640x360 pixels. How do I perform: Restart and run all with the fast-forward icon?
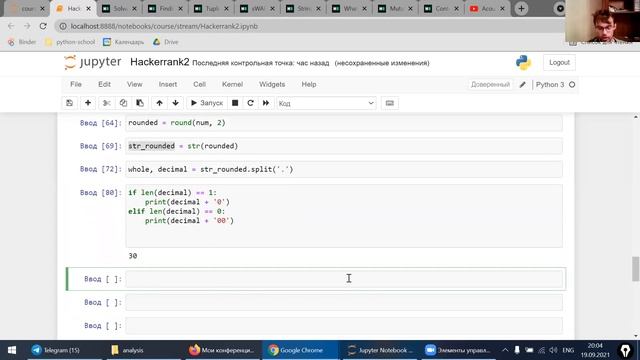266,103
